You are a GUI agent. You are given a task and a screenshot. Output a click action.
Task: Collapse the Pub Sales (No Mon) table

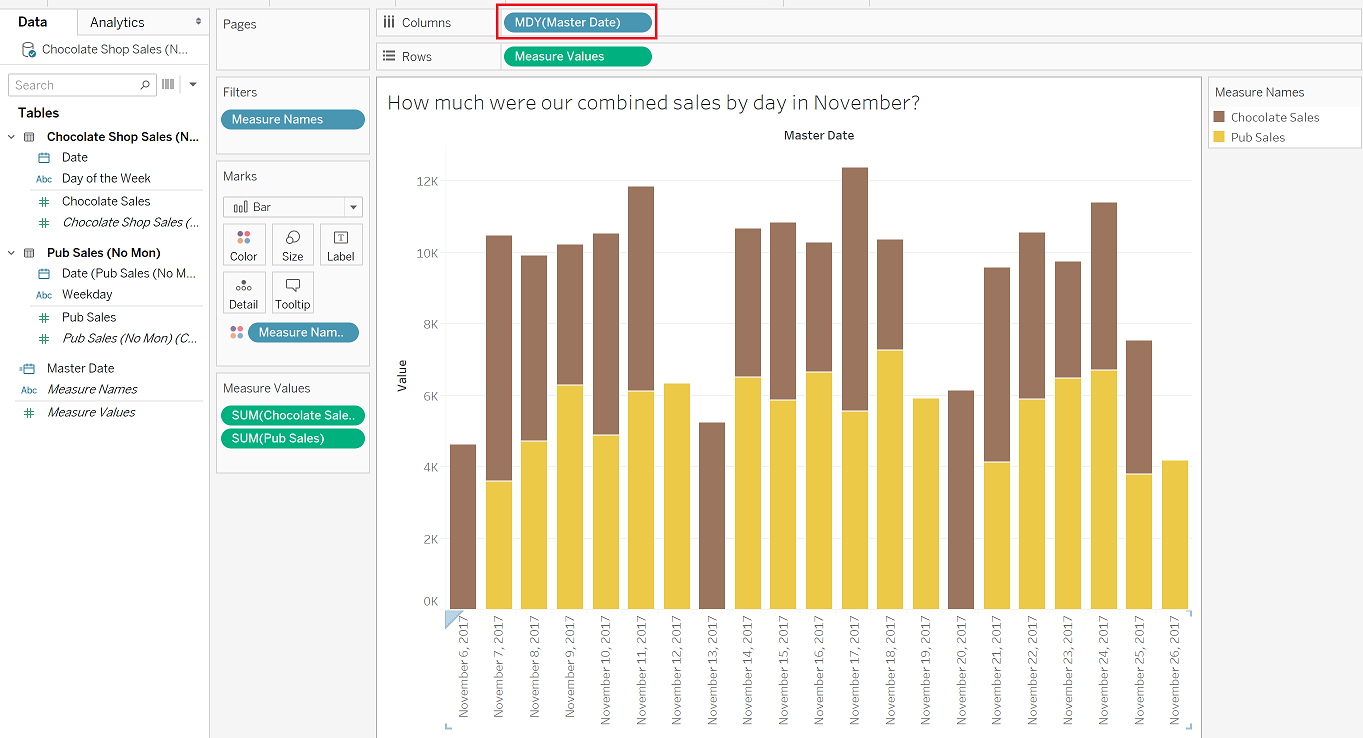tap(12, 253)
